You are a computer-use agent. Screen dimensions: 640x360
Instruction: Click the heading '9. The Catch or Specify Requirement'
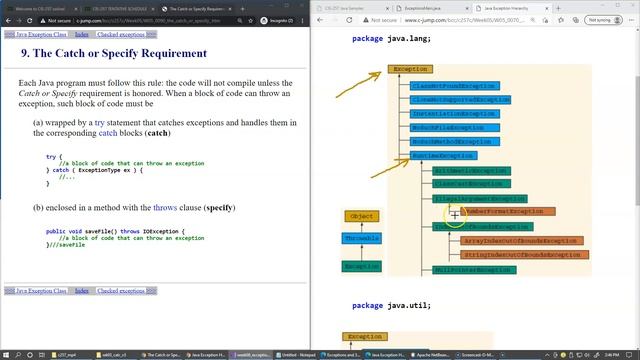click(114, 53)
